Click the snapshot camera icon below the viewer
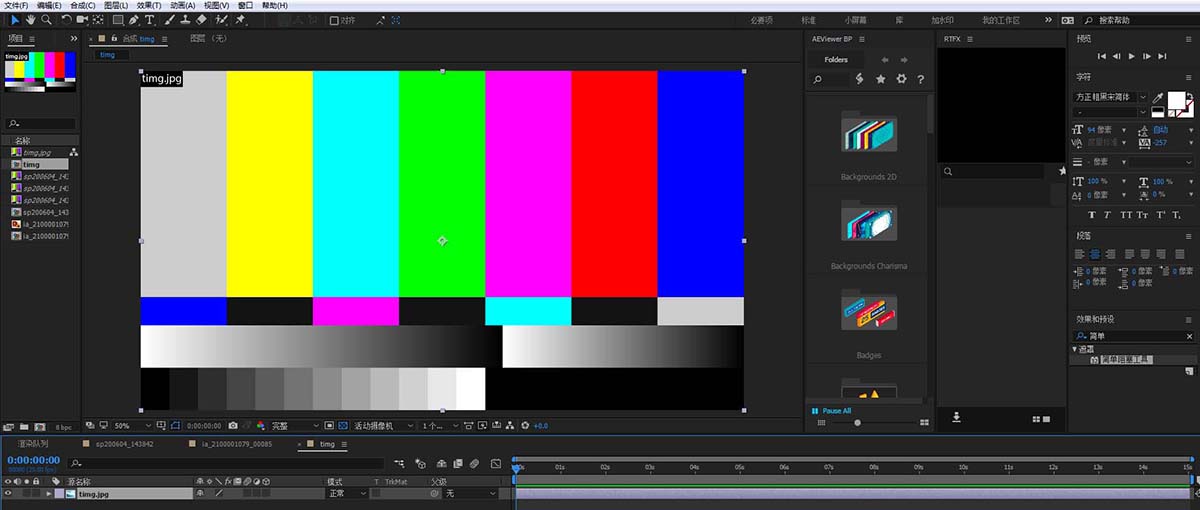The width and height of the screenshot is (1200, 510). pyautogui.click(x=232, y=426)
